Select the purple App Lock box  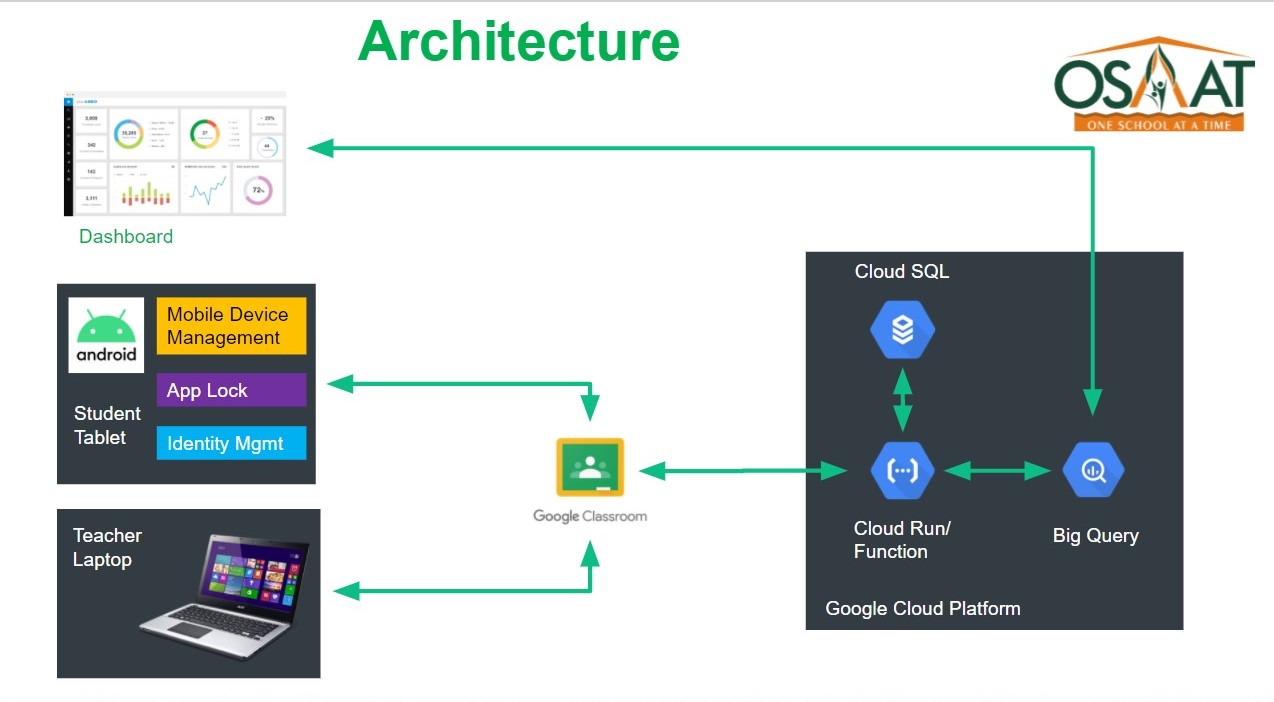(x=231, y=390)
